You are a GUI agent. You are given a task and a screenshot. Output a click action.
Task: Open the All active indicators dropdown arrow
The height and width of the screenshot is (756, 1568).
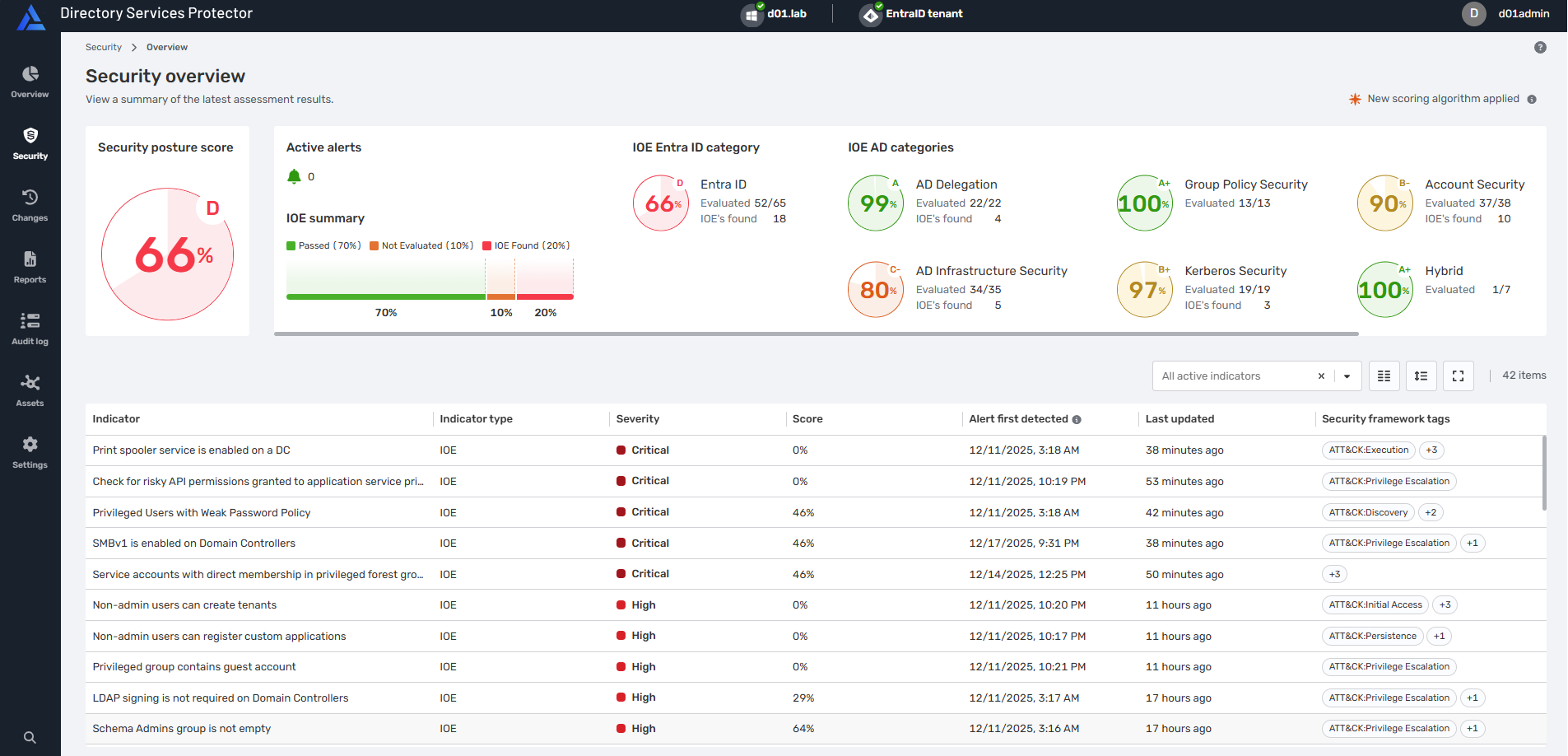point(1347,376)
